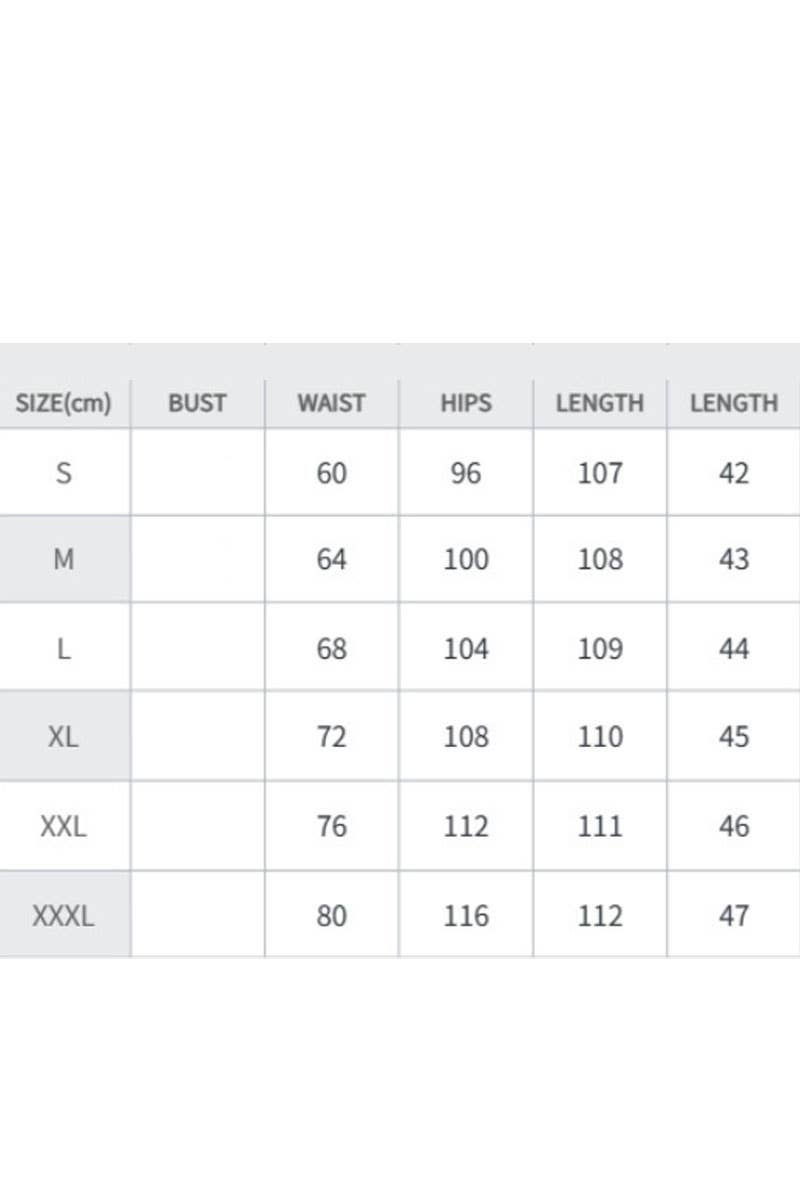This screenshot has height=1200, width=800.
Task: Select hips value 116 for size XXXL
Action: pos(466,916)
